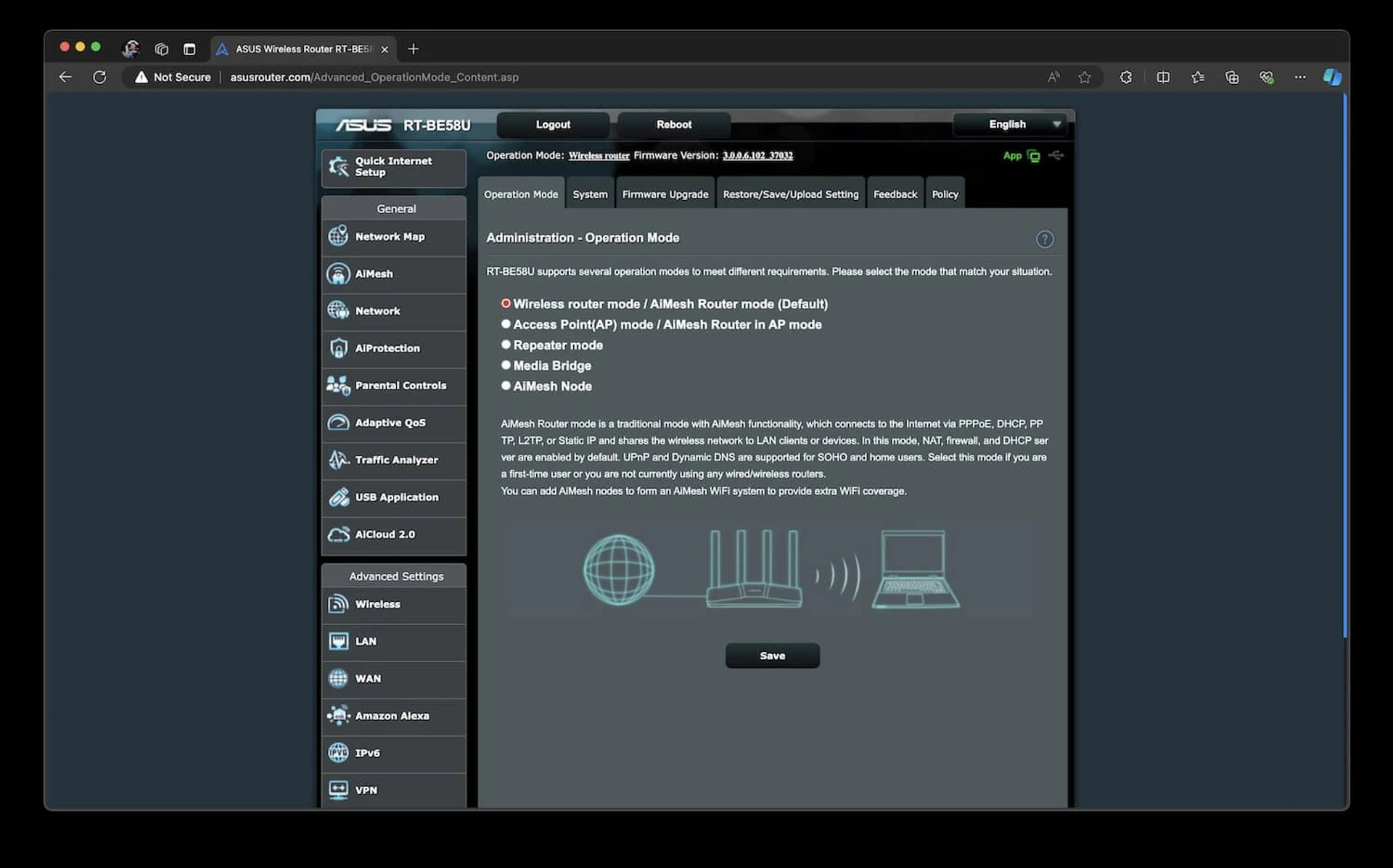The width and height of the screenshot is (1393, 868).
Task: Reload the page with refresh icon
Action: (99, 77)
